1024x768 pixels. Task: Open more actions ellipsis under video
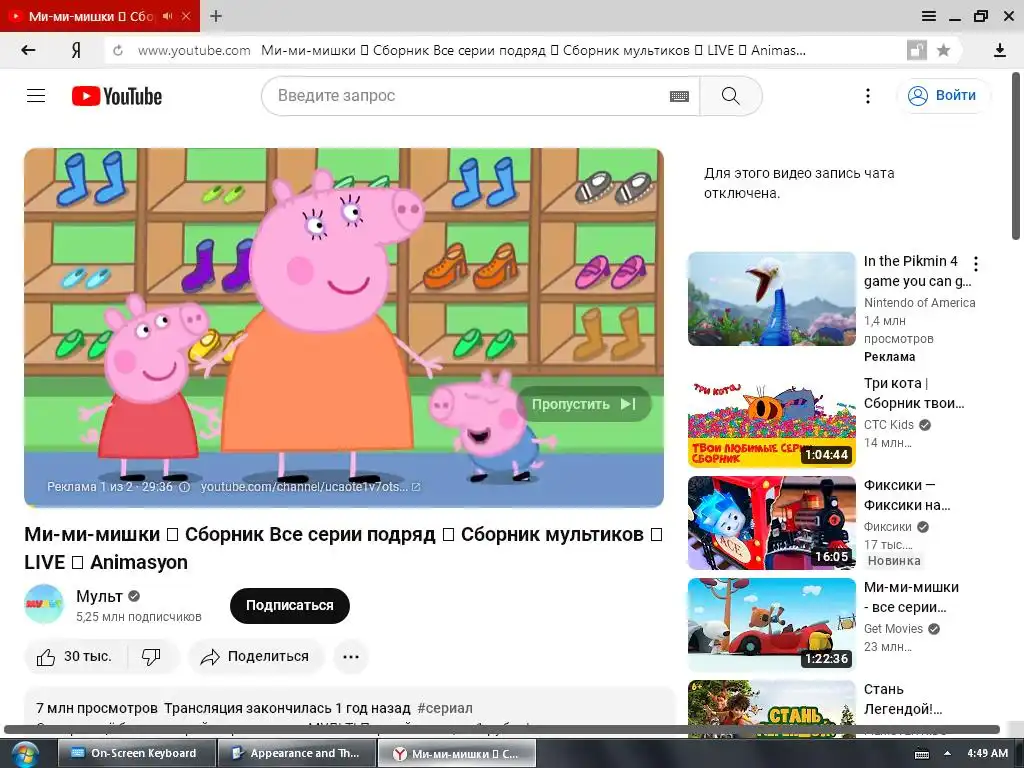click(351, 656)
